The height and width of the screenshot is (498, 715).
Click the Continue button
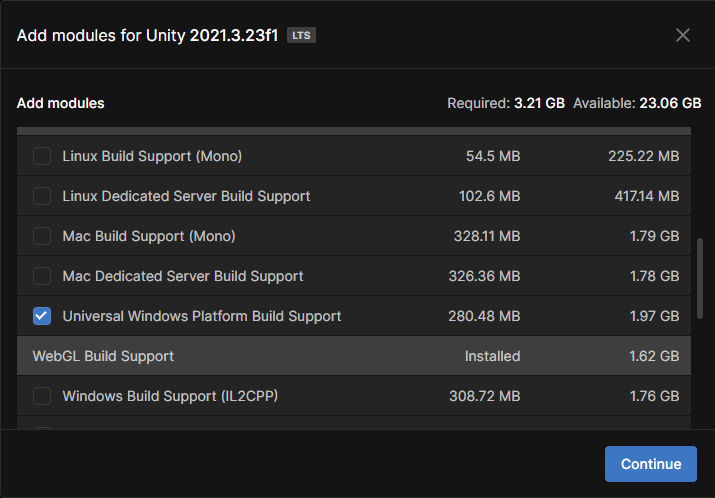(651, 464)
